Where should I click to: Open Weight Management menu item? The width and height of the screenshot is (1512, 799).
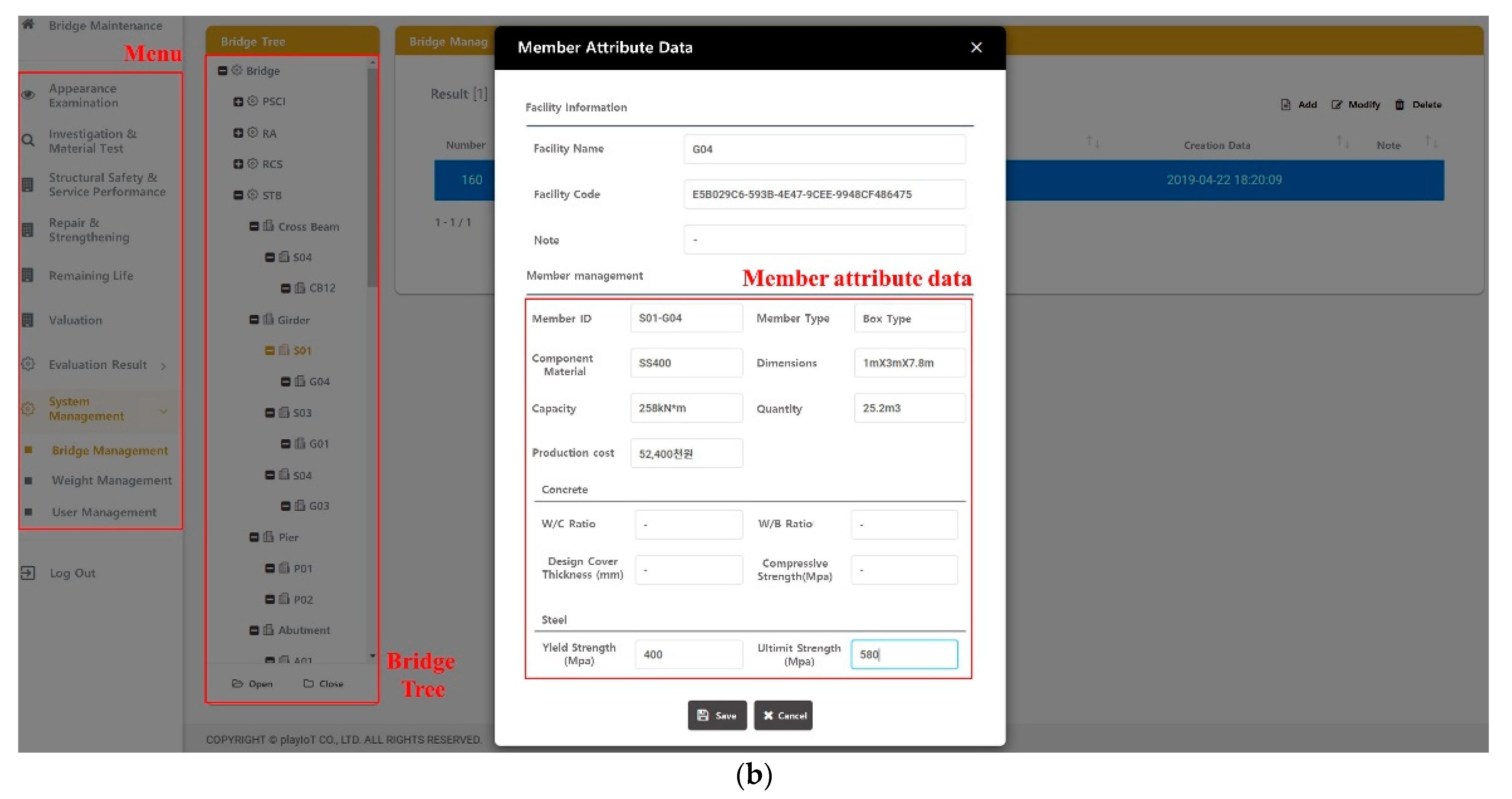(112, 481)
